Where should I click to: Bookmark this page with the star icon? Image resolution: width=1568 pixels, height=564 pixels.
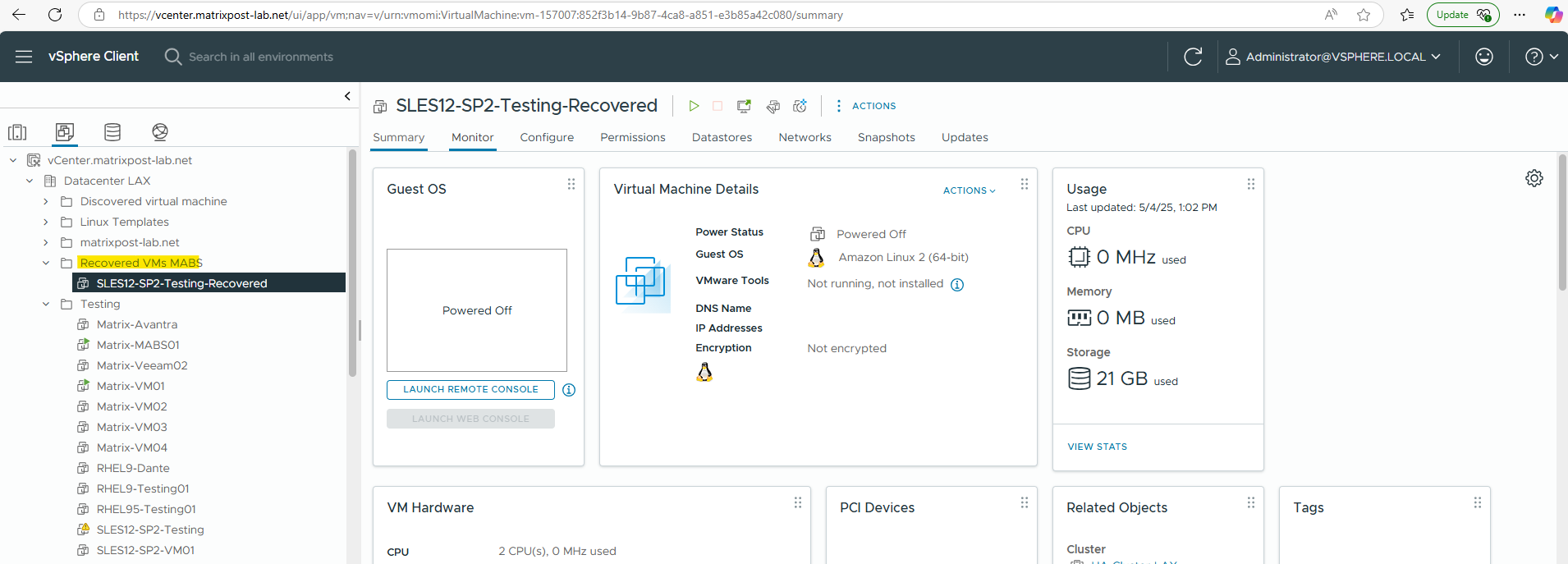tap(1364, 15)
